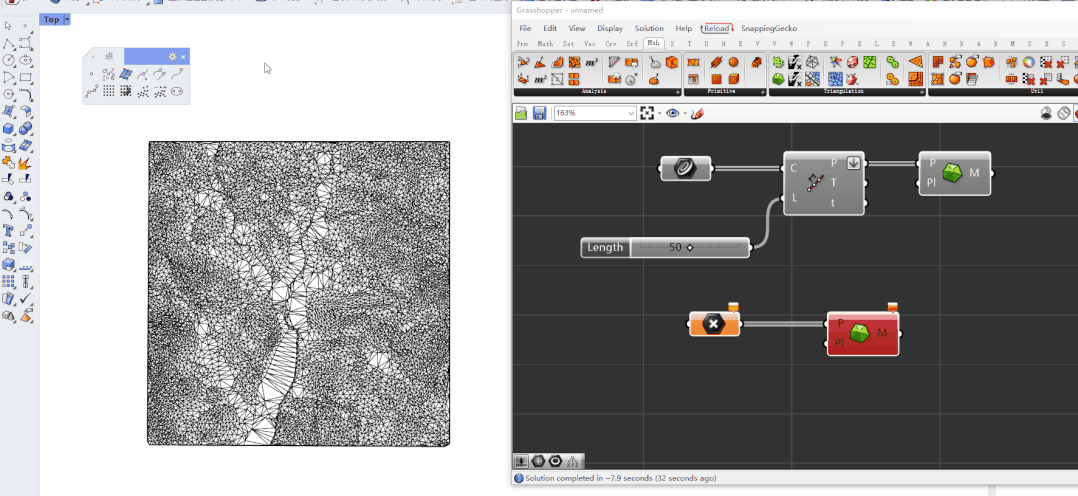Screen dimensions: 1078x496
Task: Click the reverse arrow badge on Divide Length P output
Action: click(x=853, y=163)
